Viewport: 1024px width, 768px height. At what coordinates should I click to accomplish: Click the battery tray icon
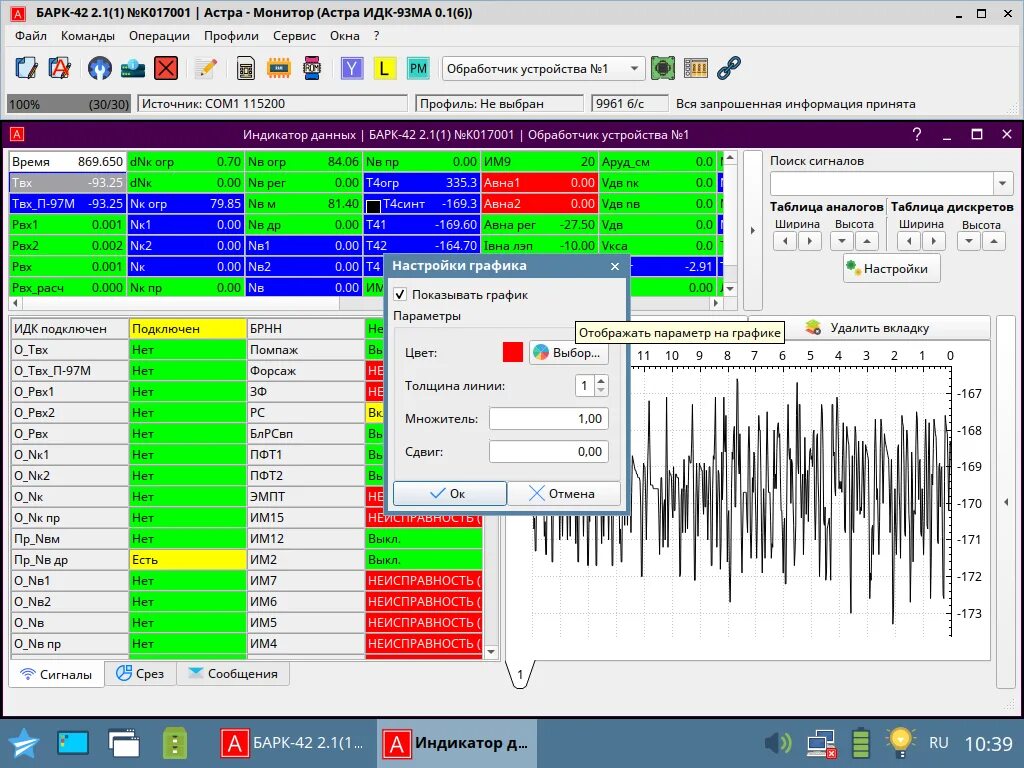(x=861, y=743)
